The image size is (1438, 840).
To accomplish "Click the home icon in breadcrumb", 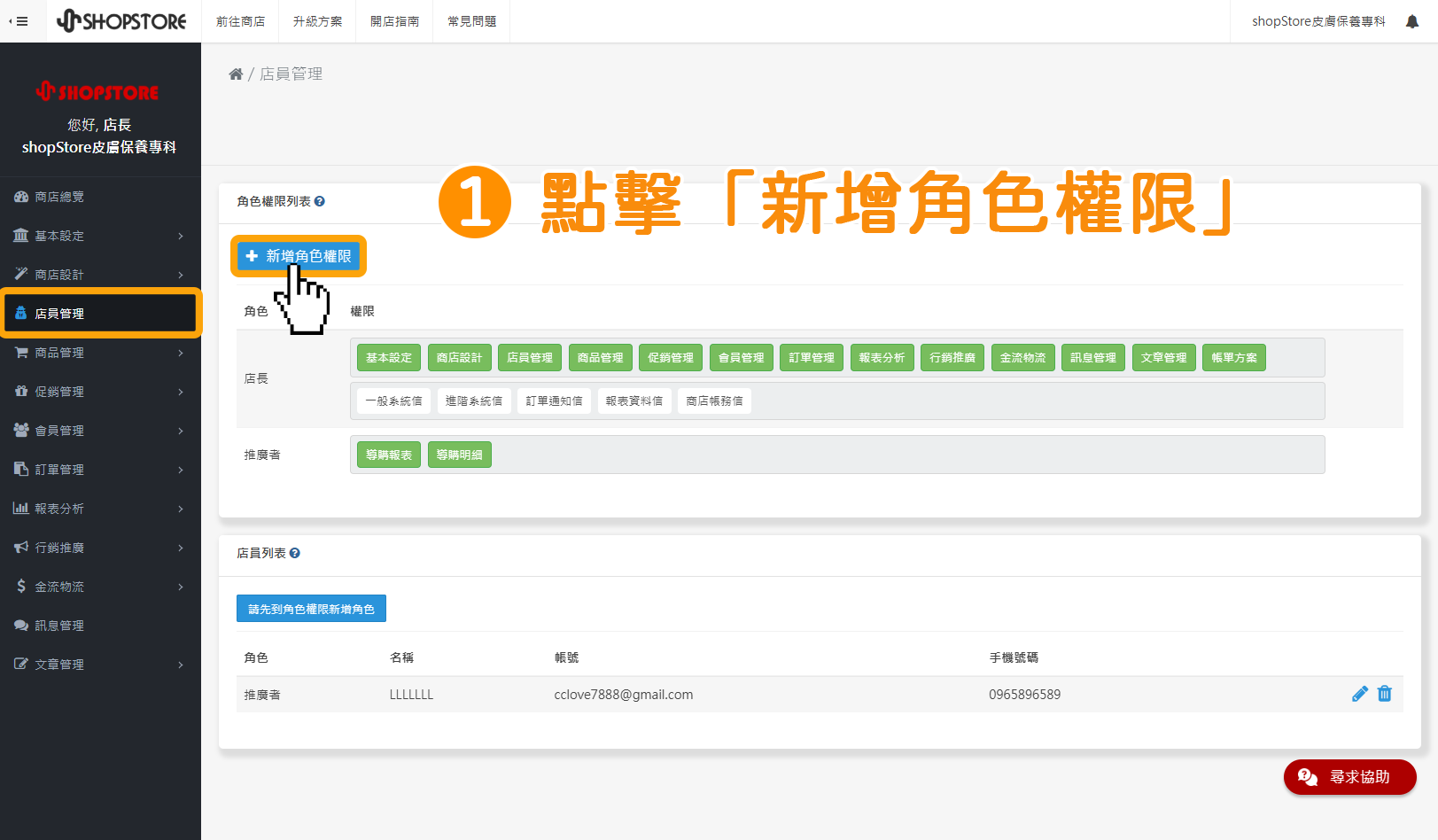I will click(x=236, y=74).
